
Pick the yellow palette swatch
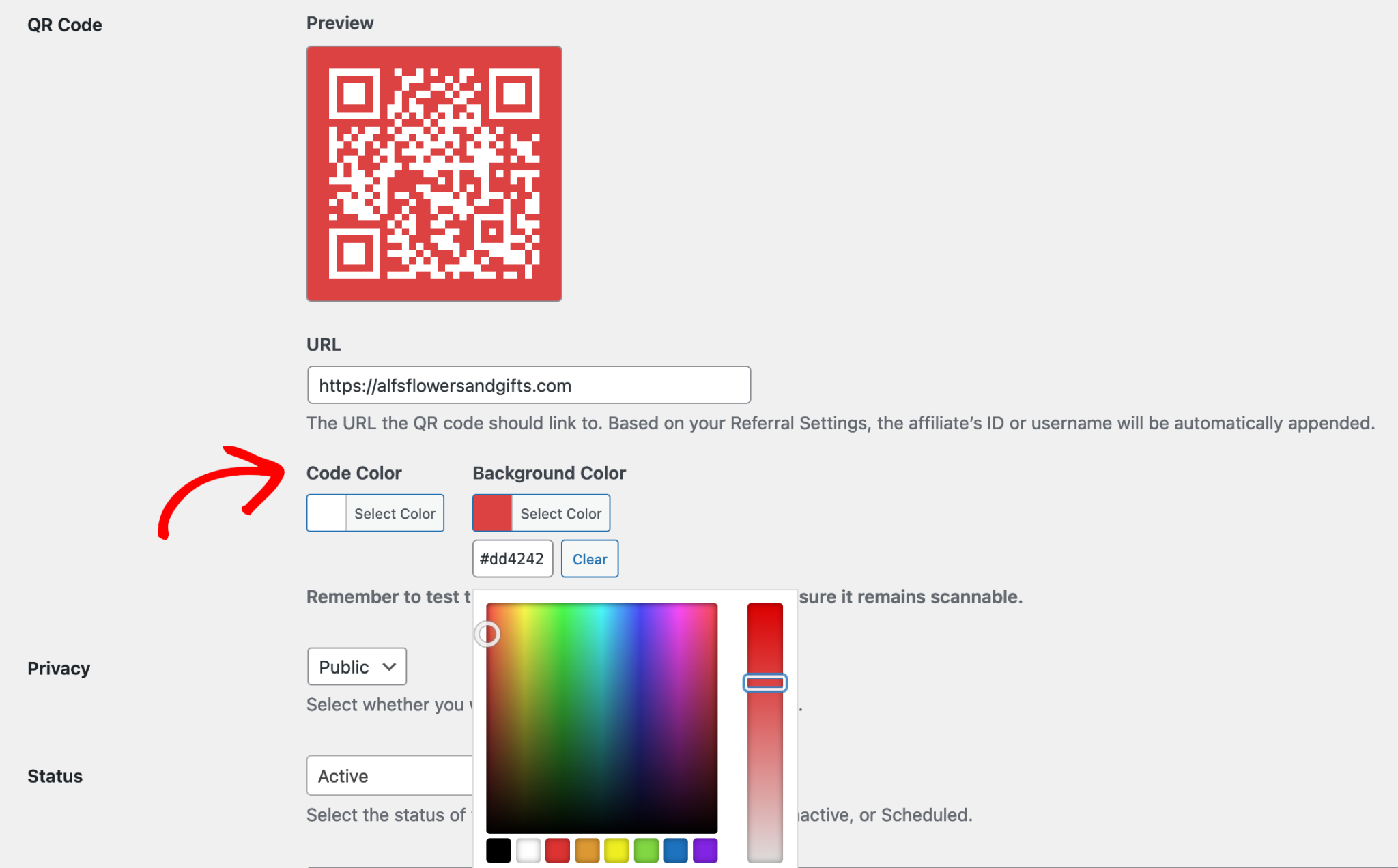point(616,850)
